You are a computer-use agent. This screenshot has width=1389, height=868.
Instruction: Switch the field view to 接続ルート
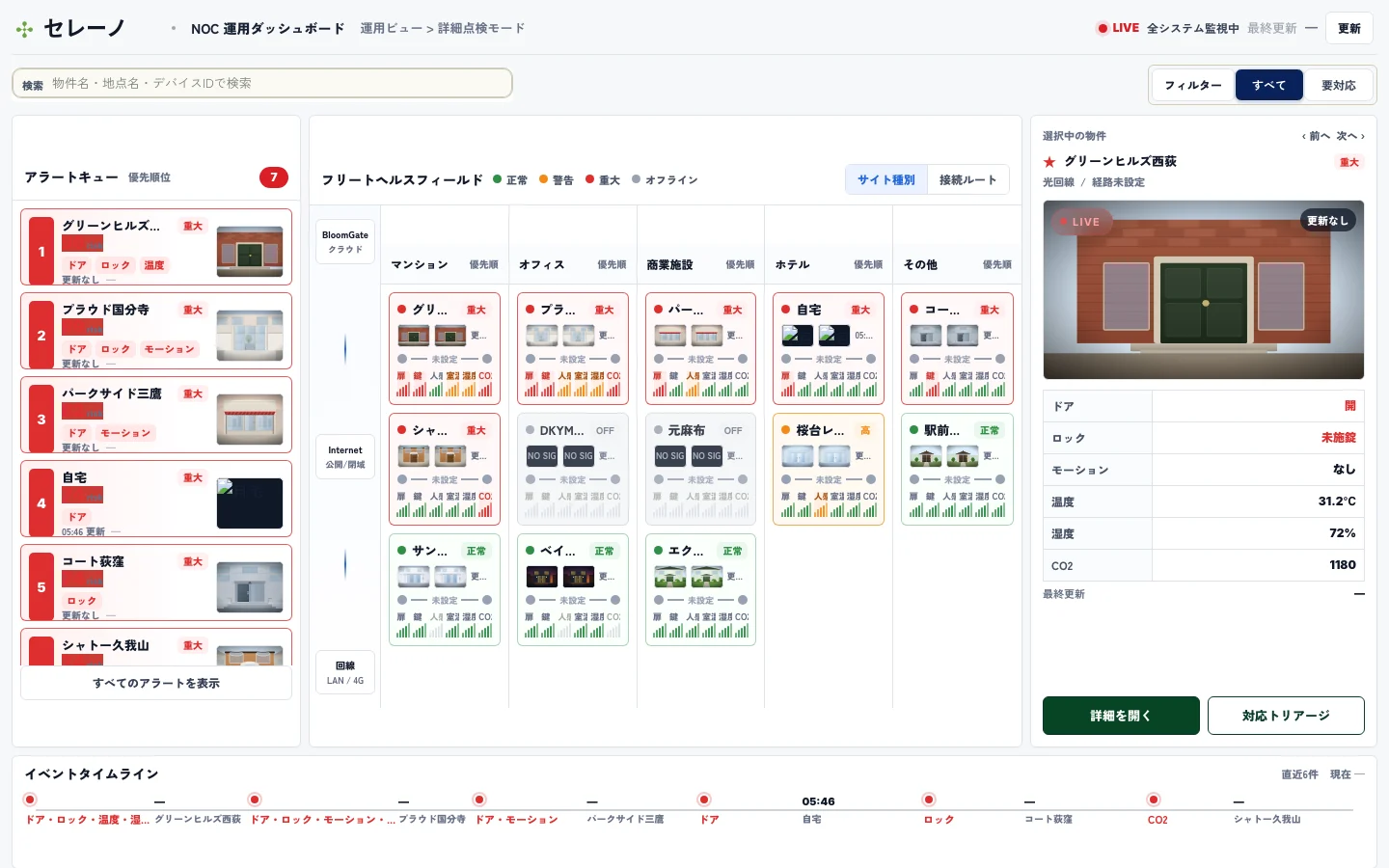967,179
